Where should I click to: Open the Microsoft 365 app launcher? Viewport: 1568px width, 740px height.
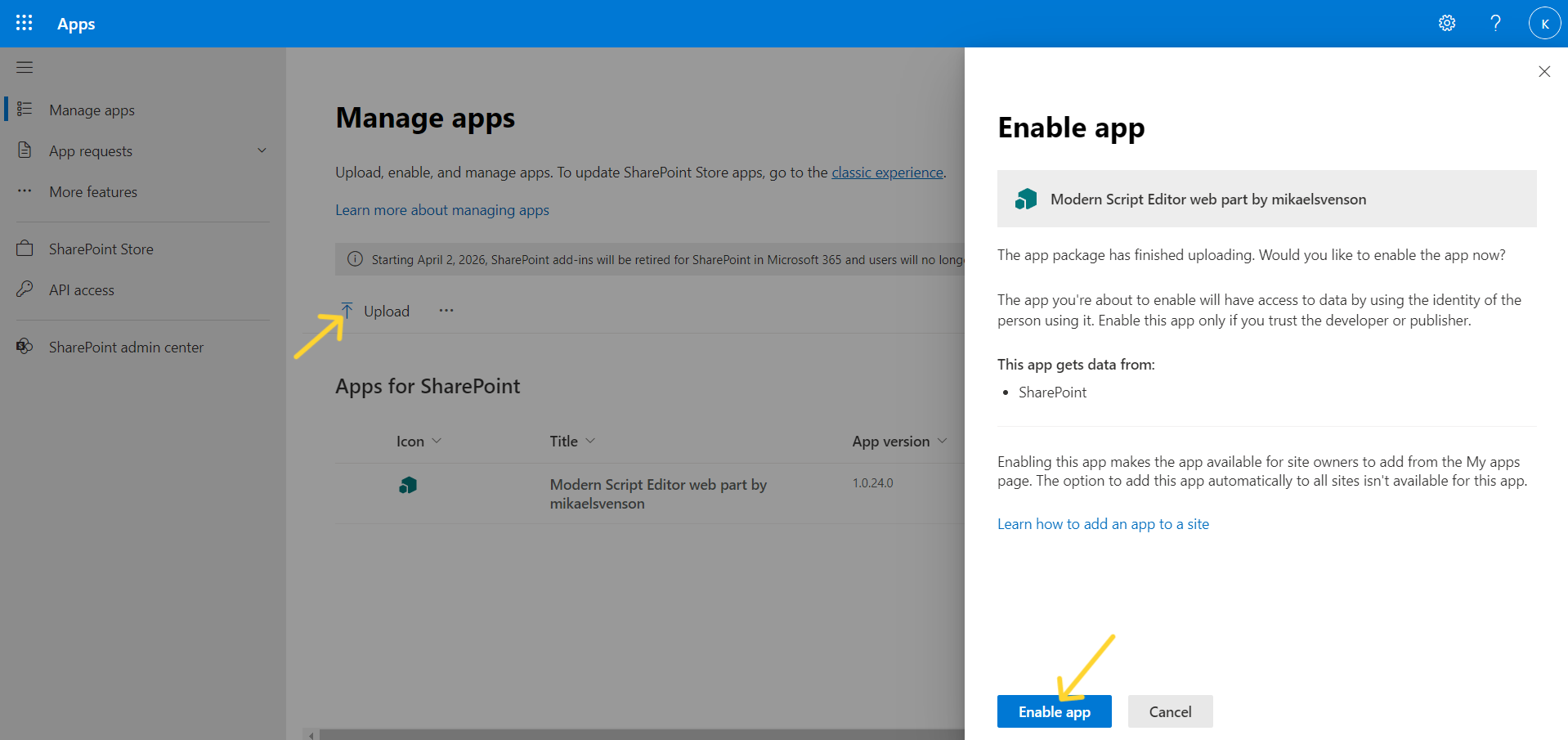(x=24, y=23)
